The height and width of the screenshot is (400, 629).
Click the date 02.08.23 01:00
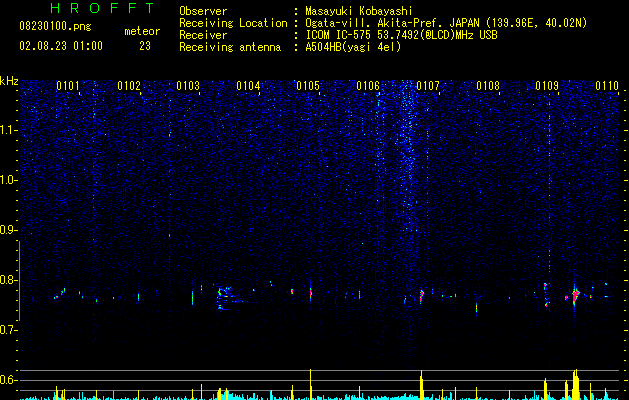tap(61, 46)
